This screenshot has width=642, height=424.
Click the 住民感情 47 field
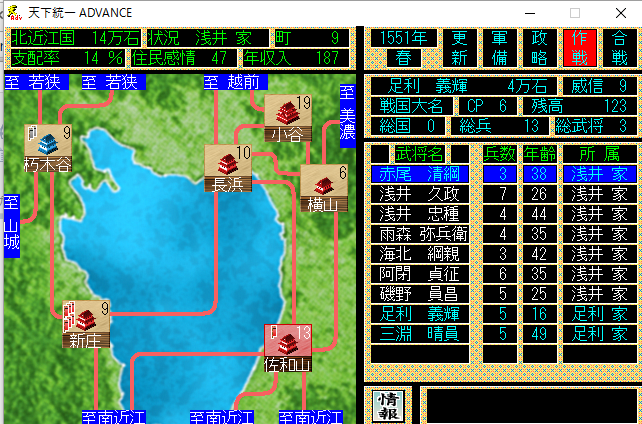click(184, 58)
